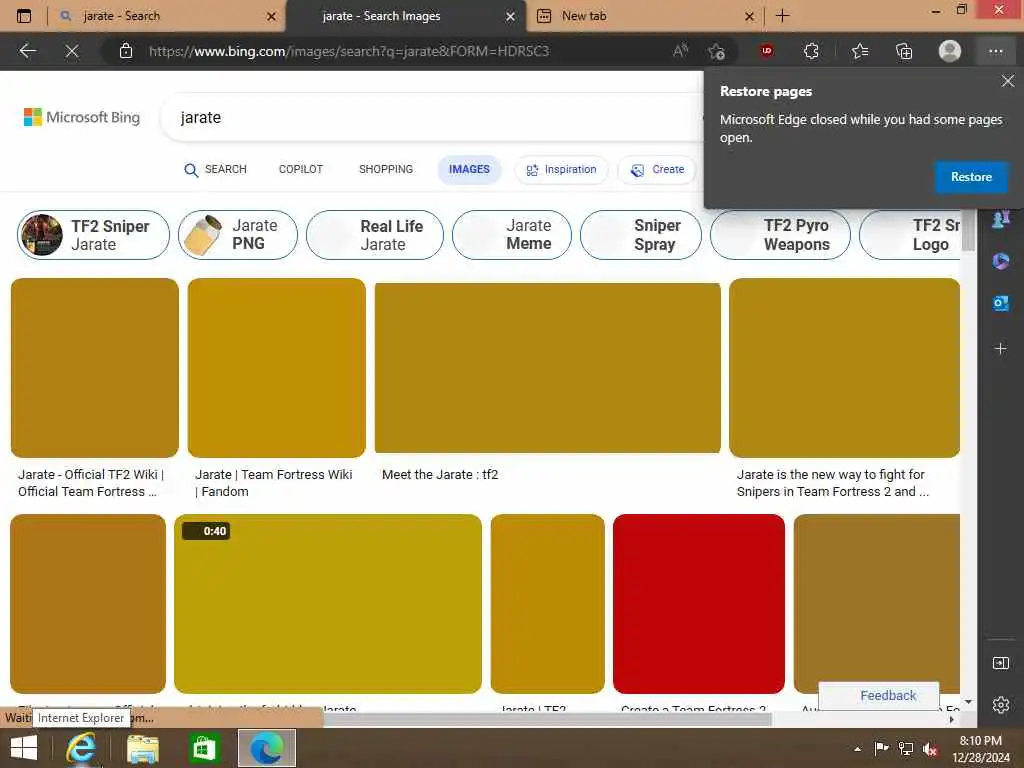The image size is (1024, 768).
Task: Open Microsoft Bing home logo
Action: pos(82,118)
